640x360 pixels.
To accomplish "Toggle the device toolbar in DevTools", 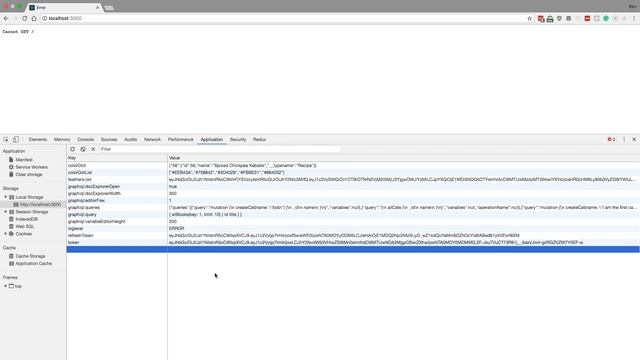I will [16, 140].
